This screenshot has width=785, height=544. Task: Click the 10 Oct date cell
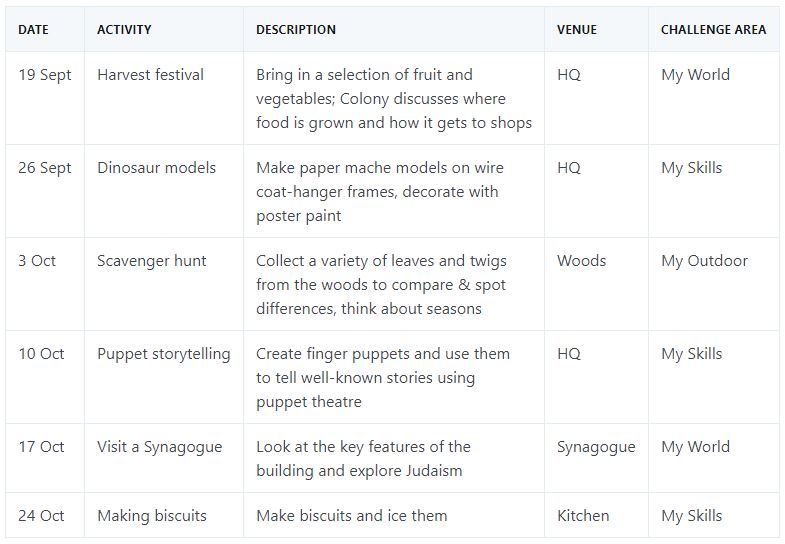coord(41,354)
